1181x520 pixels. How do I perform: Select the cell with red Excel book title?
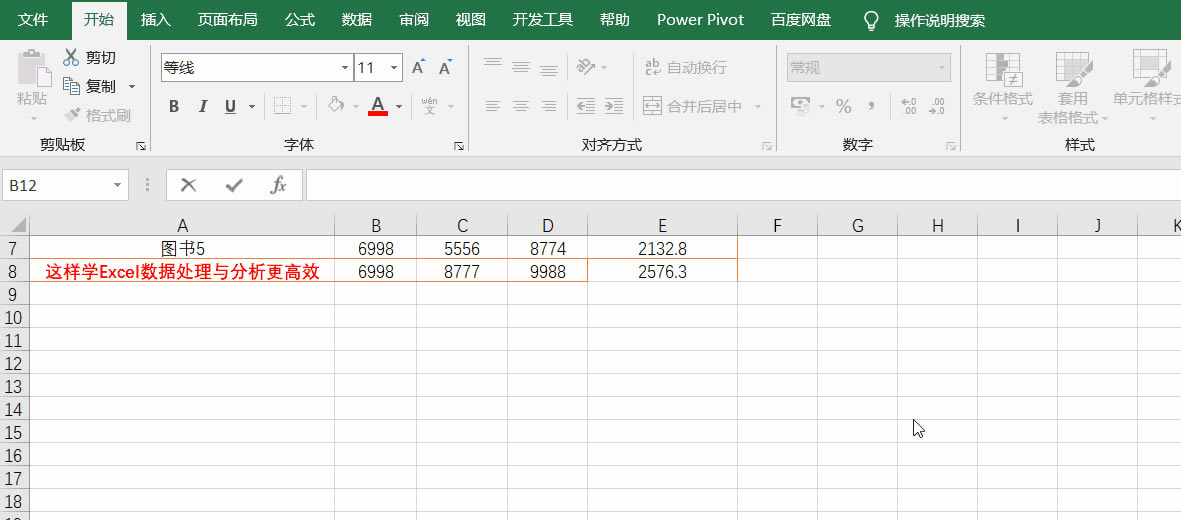(182, 271)
